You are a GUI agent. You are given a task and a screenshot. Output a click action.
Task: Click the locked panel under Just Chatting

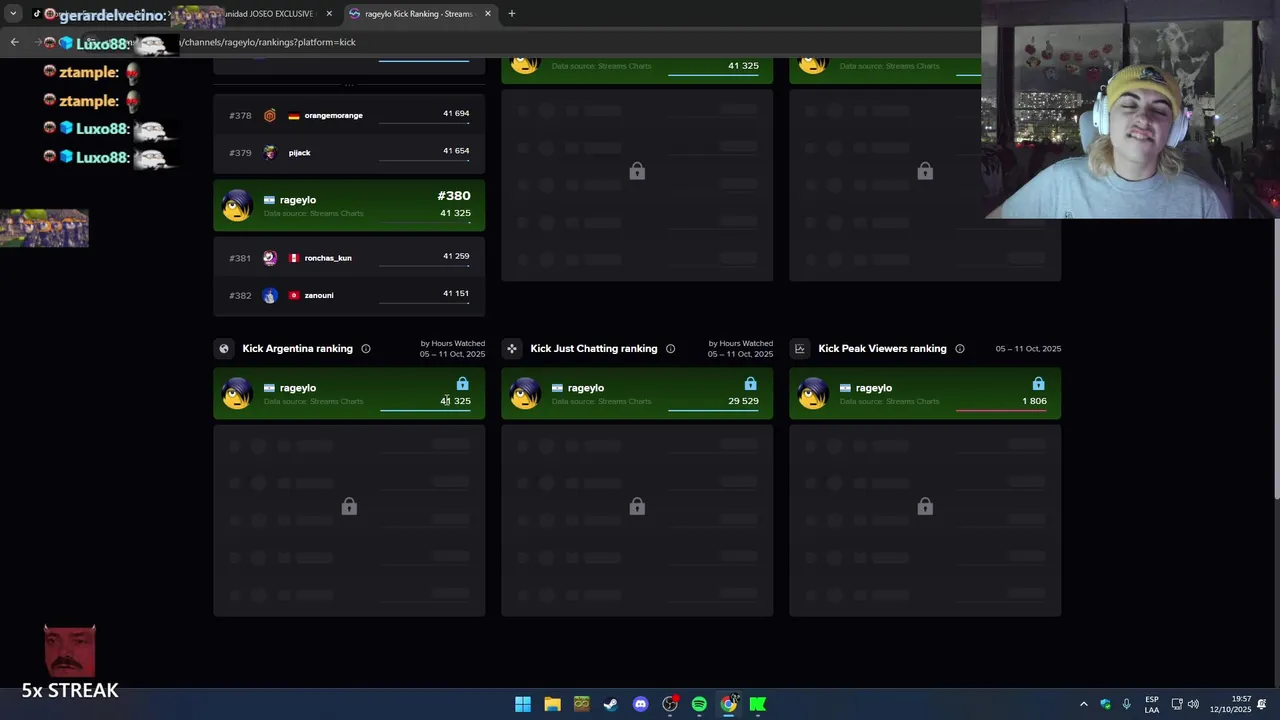tap(637, 520)
